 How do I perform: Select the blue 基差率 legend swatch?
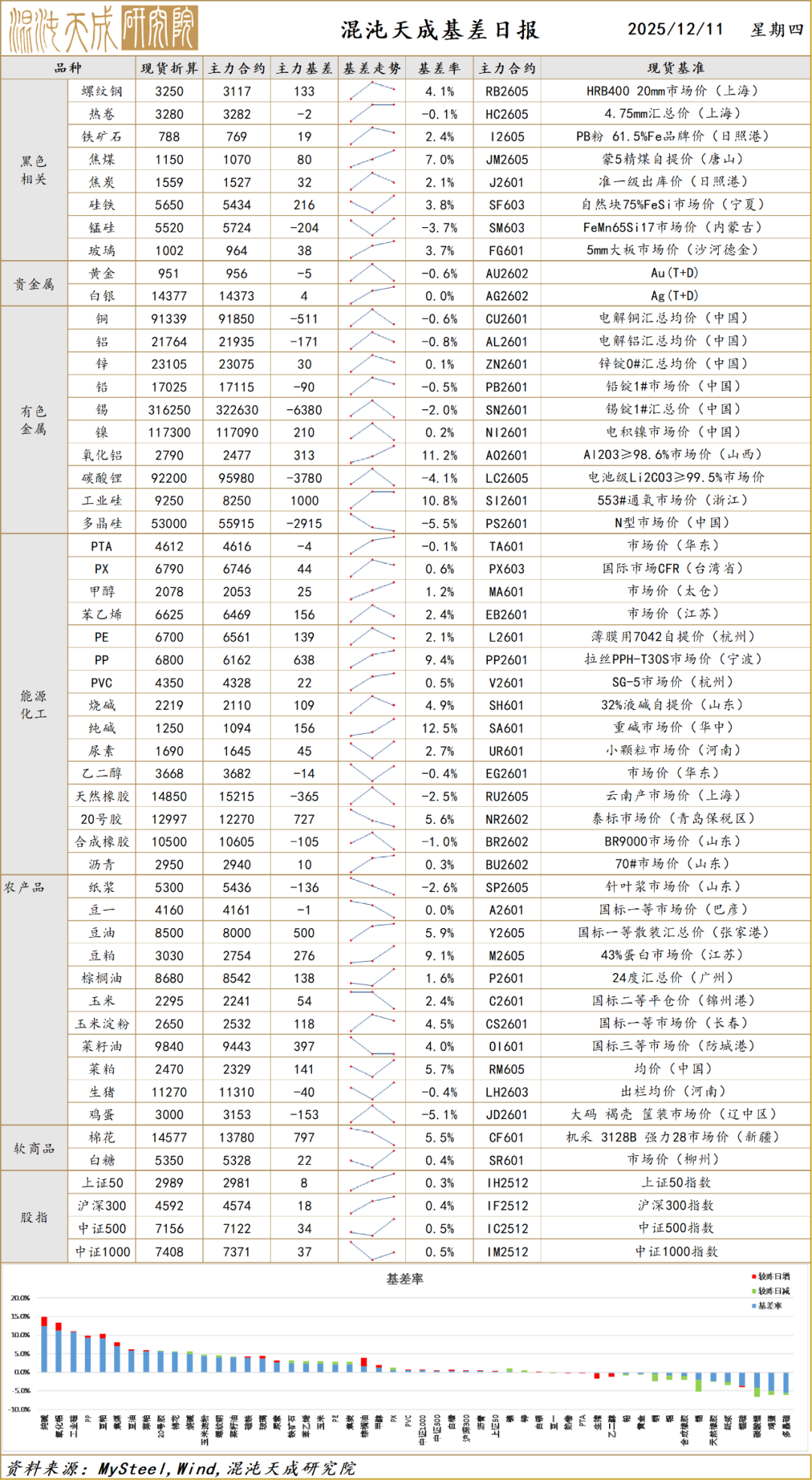click(753, 1306)
